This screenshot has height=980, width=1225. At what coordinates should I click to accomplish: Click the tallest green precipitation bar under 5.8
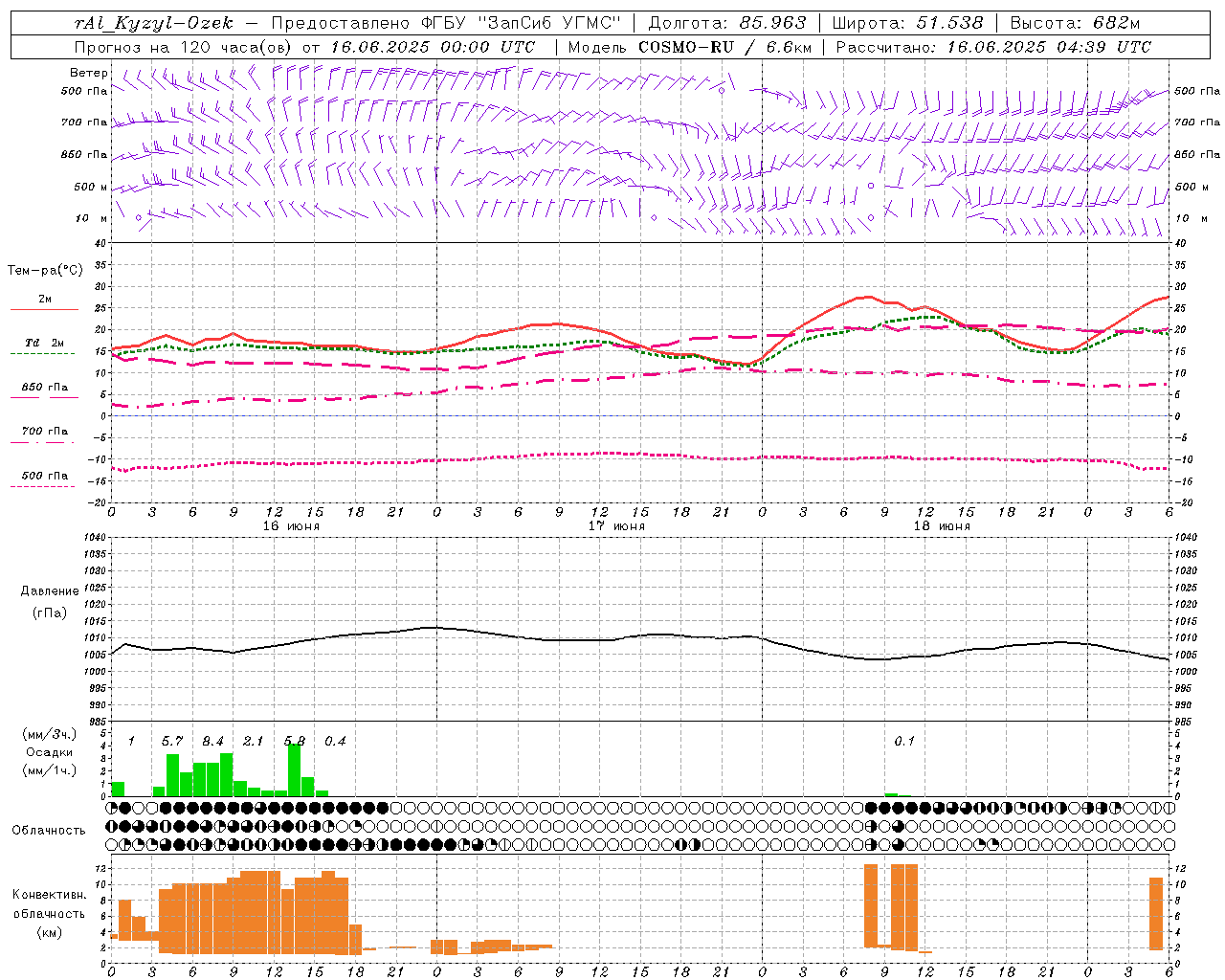click(295, 769)
